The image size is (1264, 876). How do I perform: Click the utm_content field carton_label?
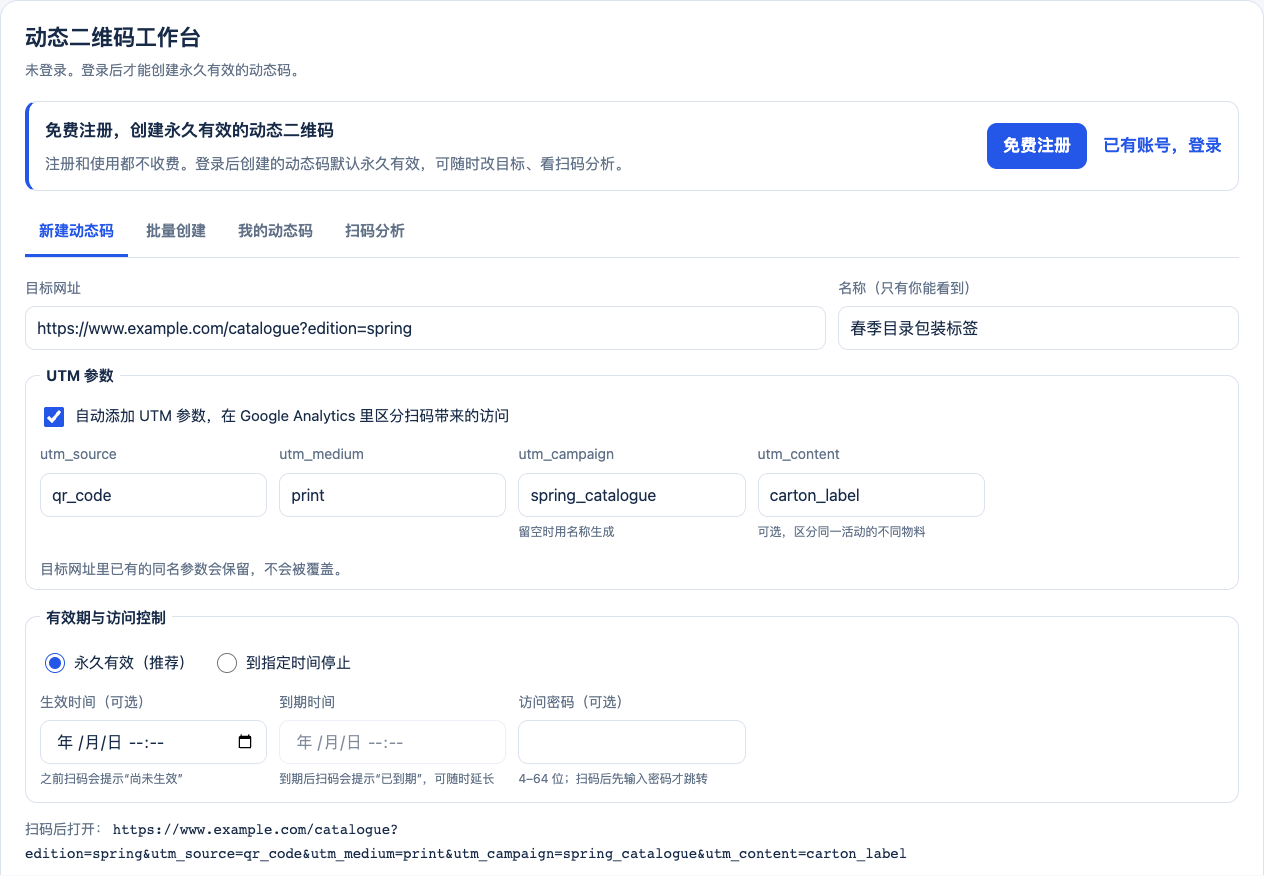(871, 495)
